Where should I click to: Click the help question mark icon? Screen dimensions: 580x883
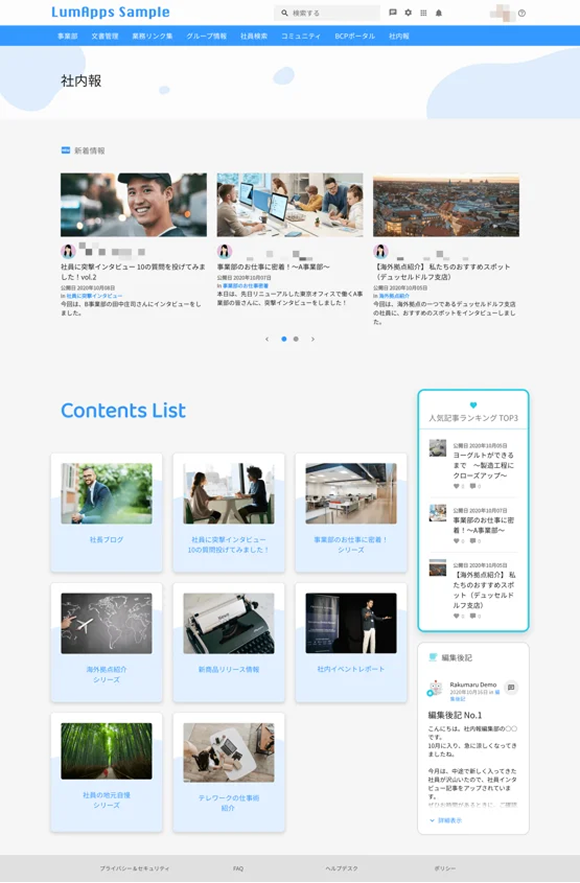click(522, 13)
